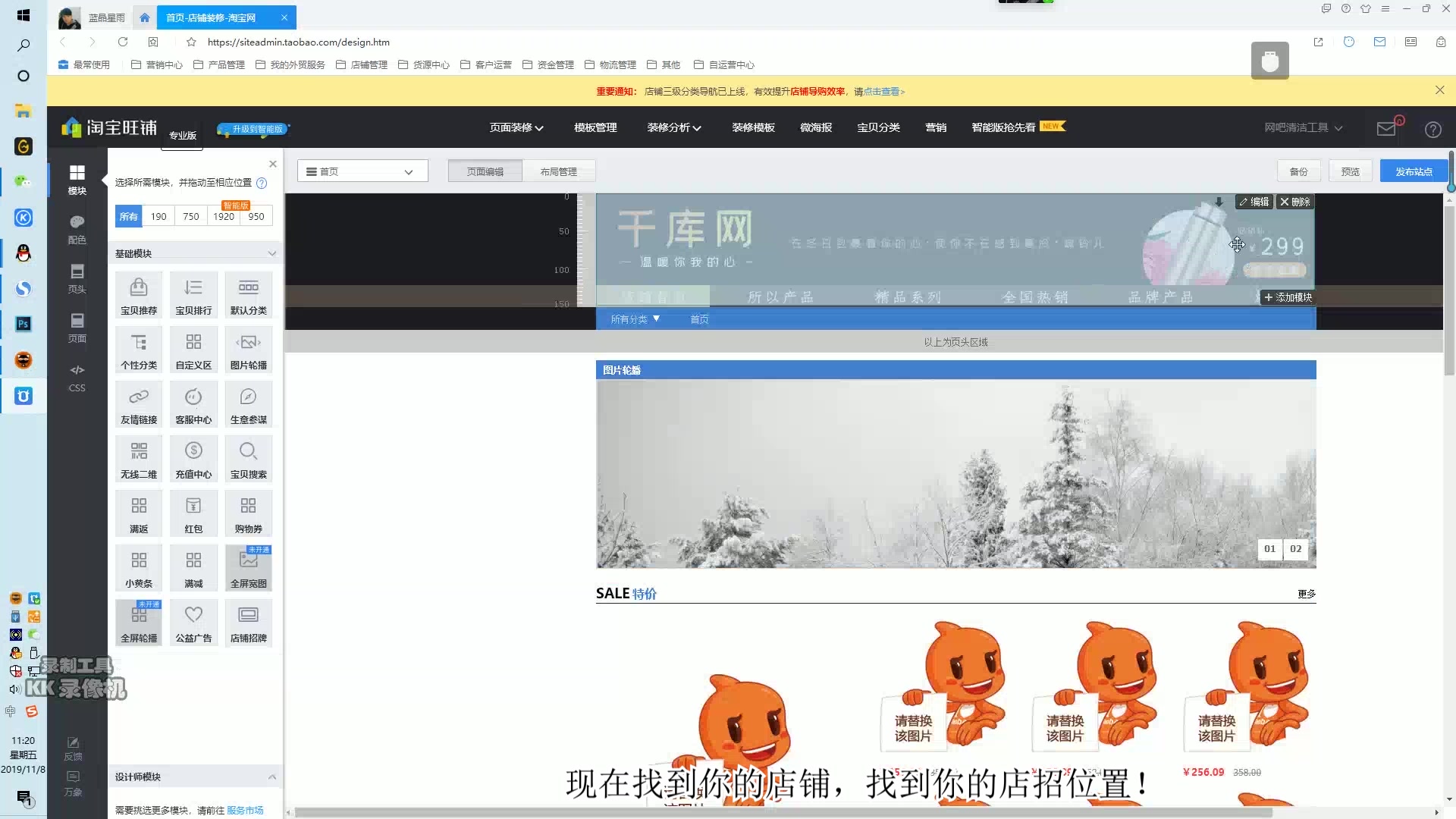Click the 预览 button

(1350, 171)
